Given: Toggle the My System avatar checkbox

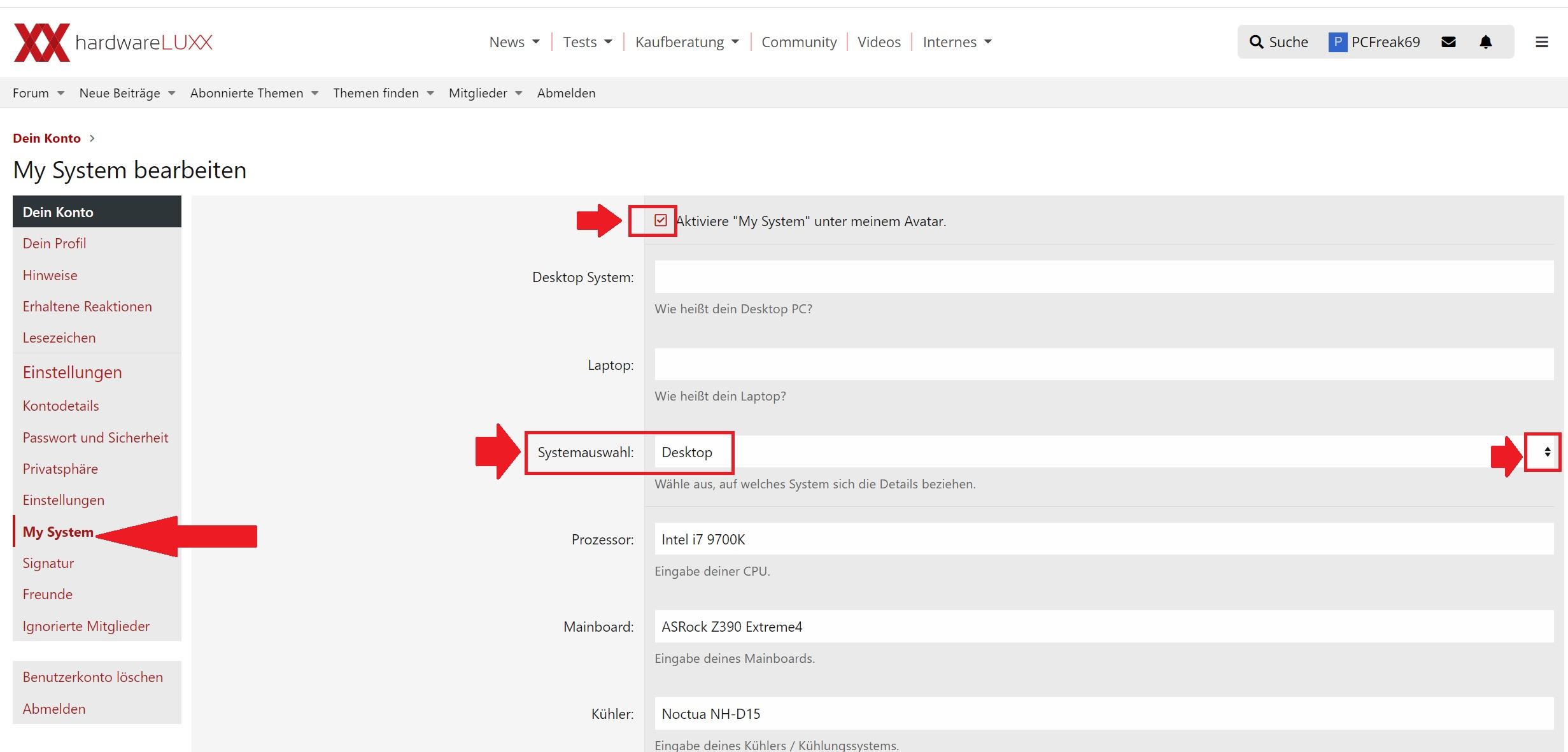Looking at the screenshot, I should coord(660,220).
